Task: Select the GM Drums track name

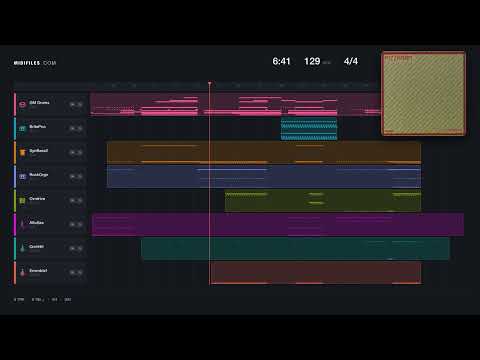Action: point(39,102)
